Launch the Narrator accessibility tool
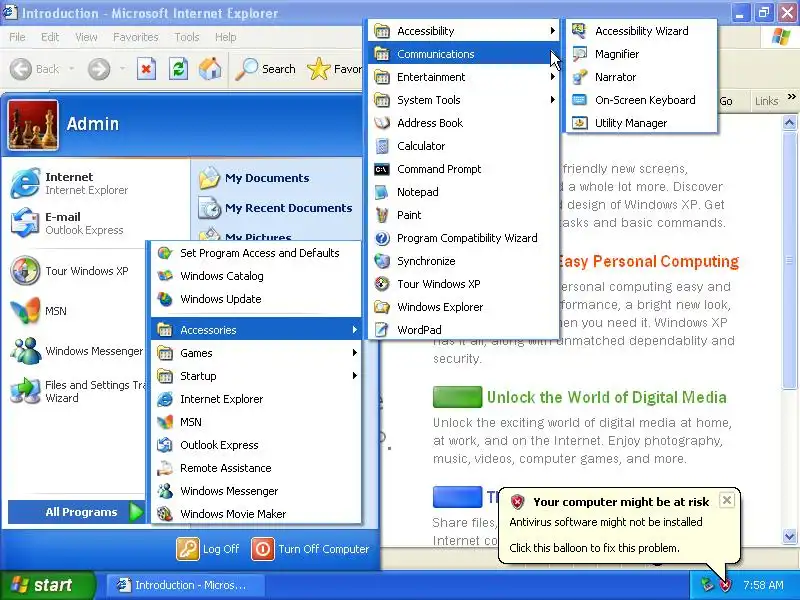 point(641,77)
